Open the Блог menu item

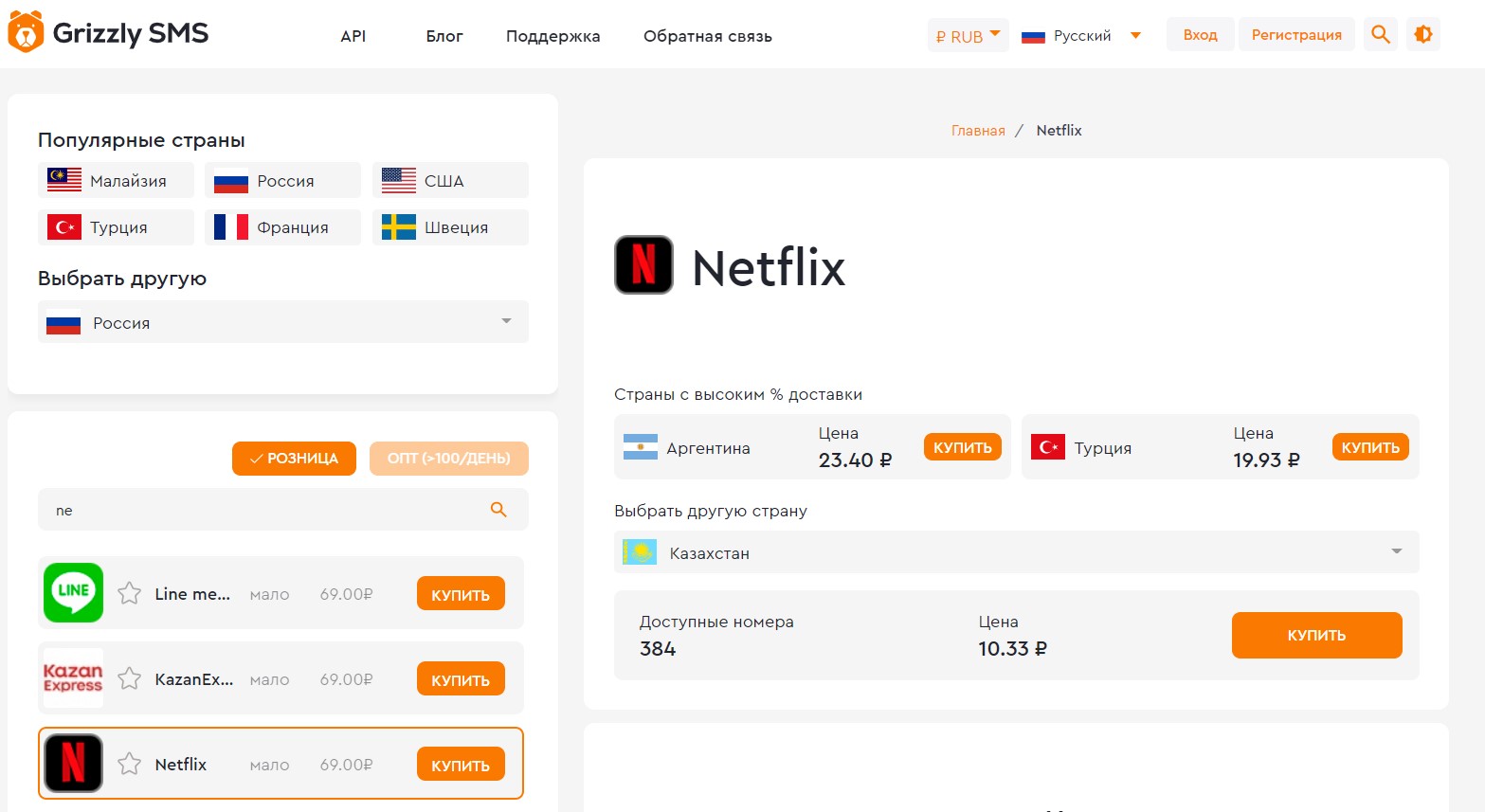(x=444, y=36)
